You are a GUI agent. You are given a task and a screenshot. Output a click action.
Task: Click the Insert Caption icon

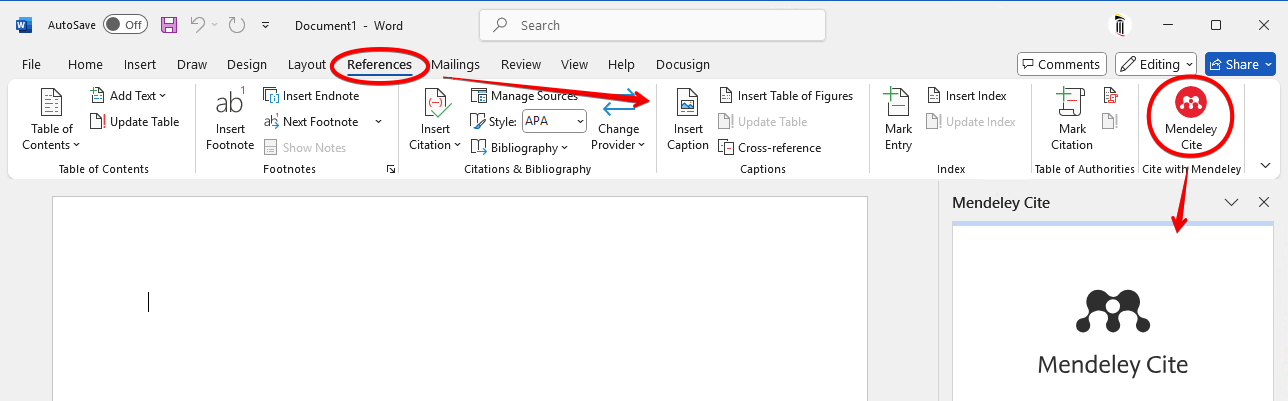(687, 104)
